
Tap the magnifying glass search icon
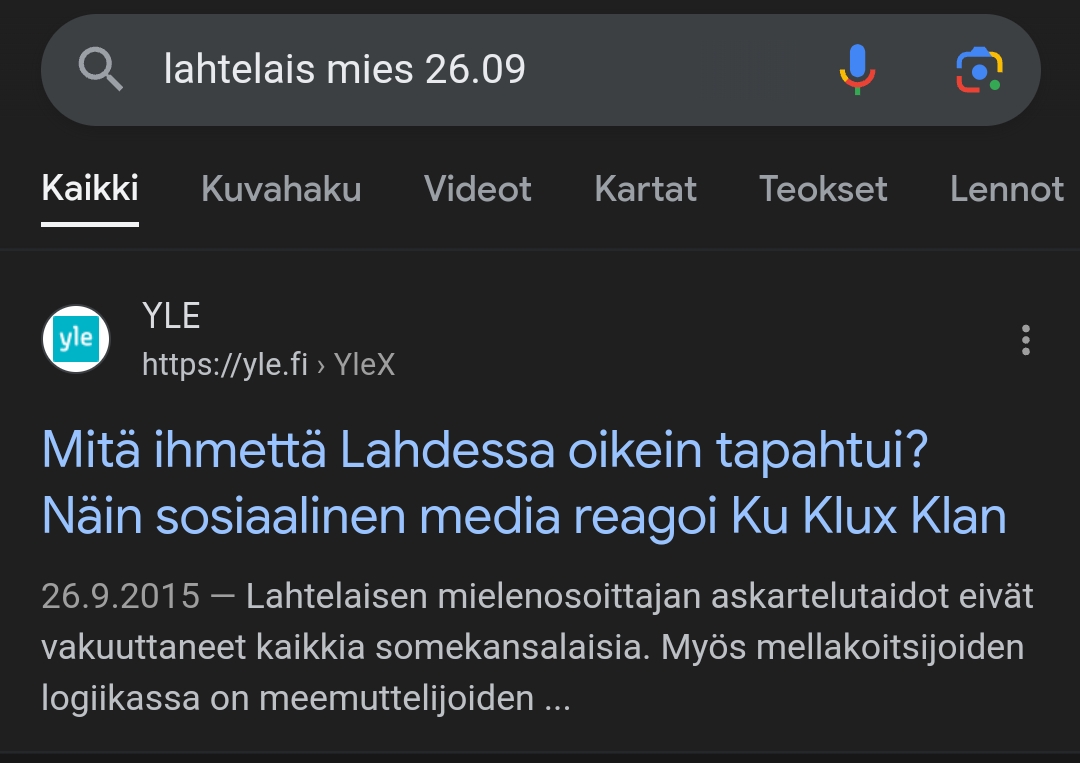click(x=101, y=70)
